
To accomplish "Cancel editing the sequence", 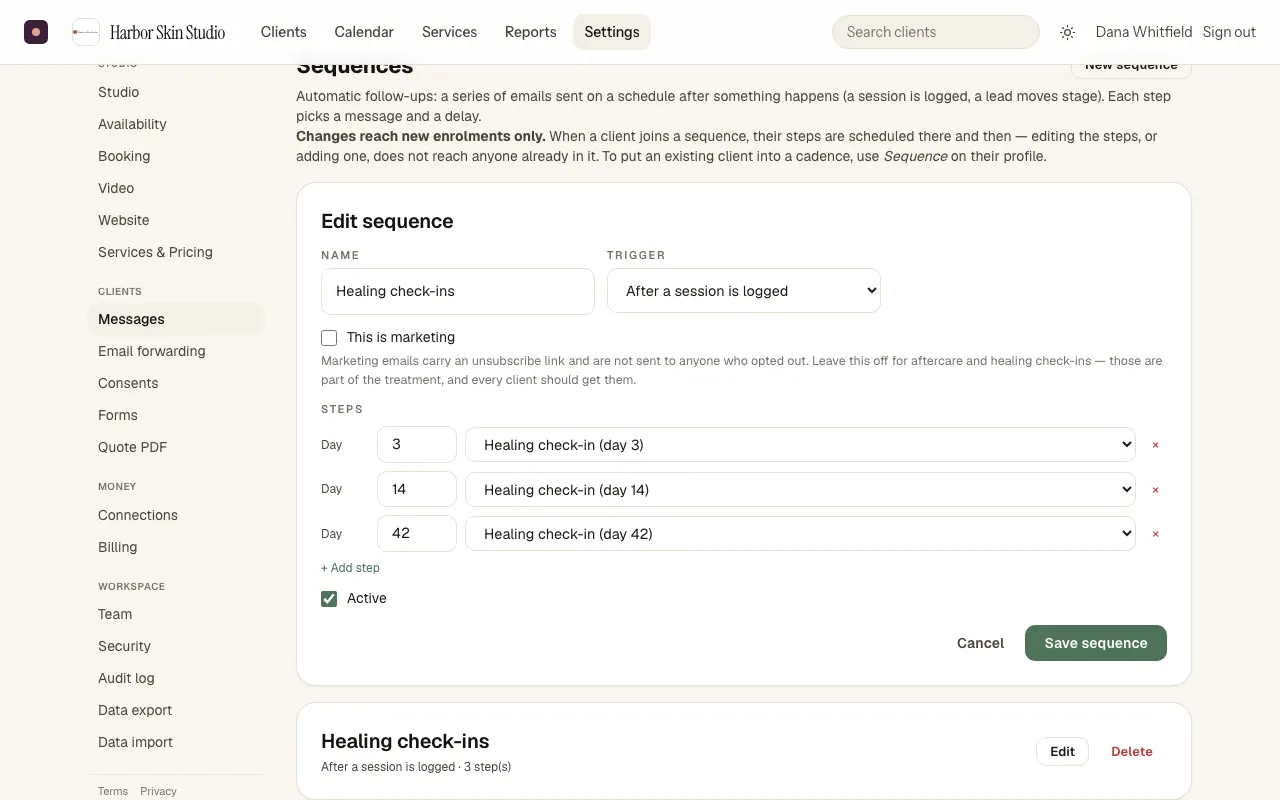I will coord(980,643).
